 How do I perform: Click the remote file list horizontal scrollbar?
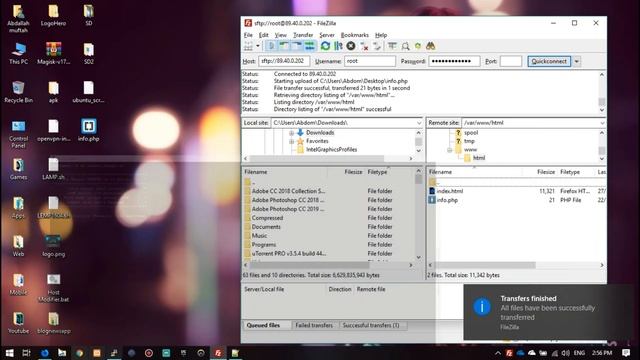(x=515, y=265)
